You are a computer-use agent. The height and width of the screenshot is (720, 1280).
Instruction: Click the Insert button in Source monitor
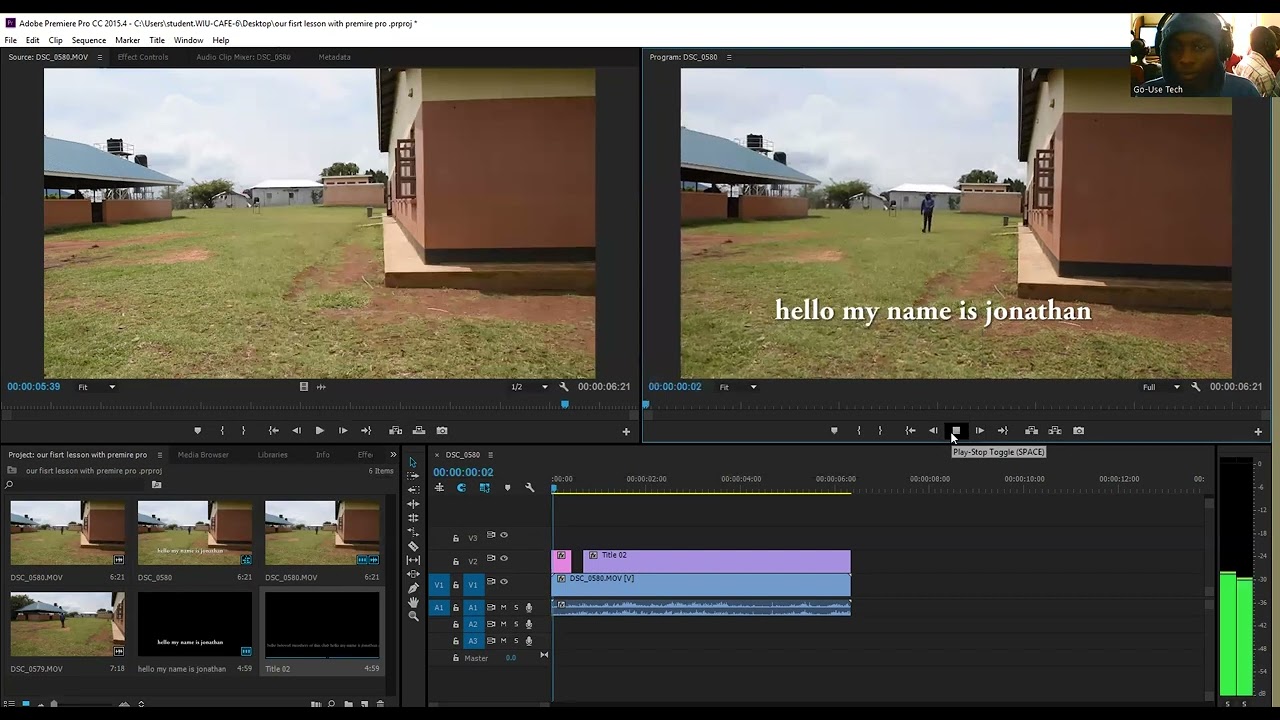(x=395, y=431)
